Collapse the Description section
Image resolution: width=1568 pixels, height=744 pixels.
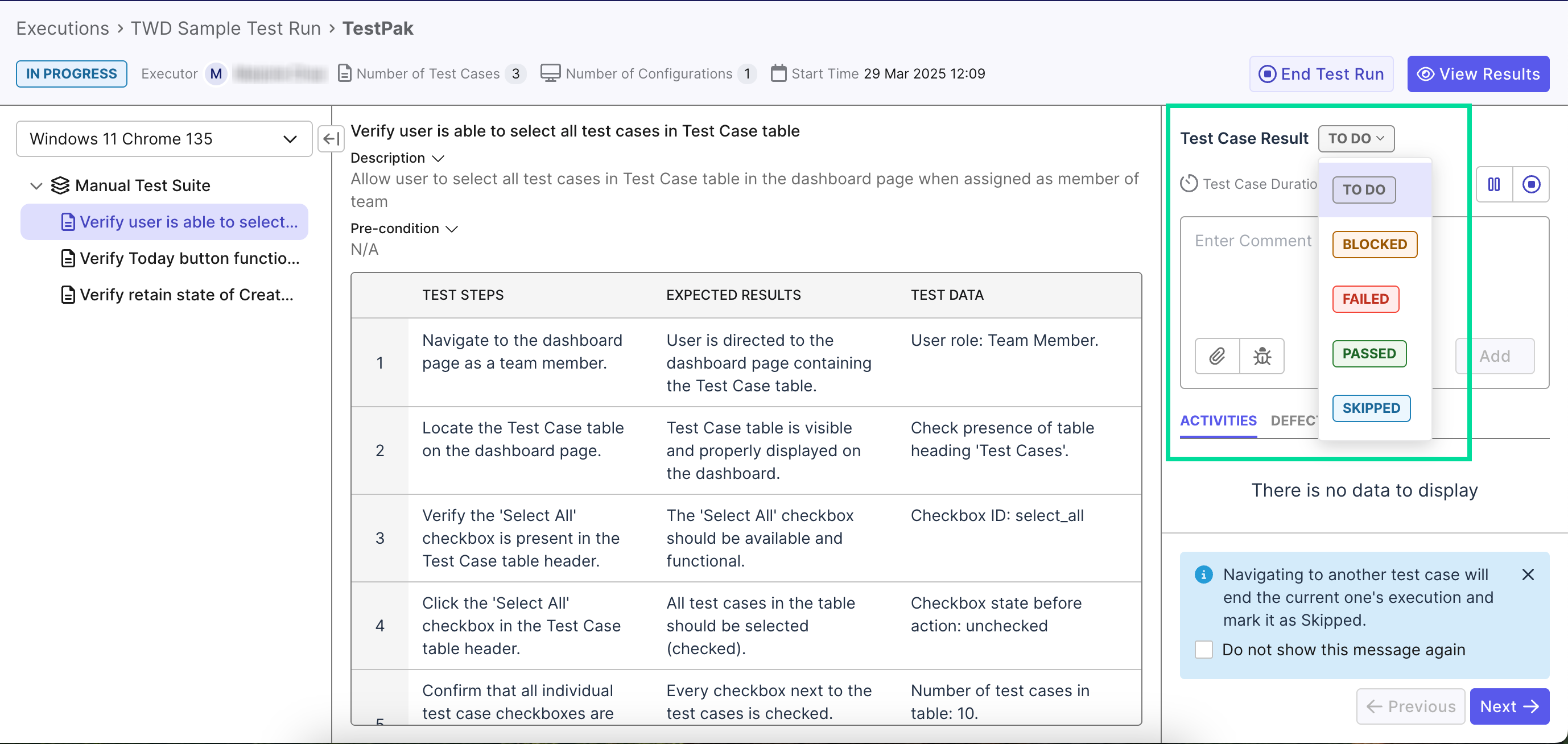tap(438, 158)
